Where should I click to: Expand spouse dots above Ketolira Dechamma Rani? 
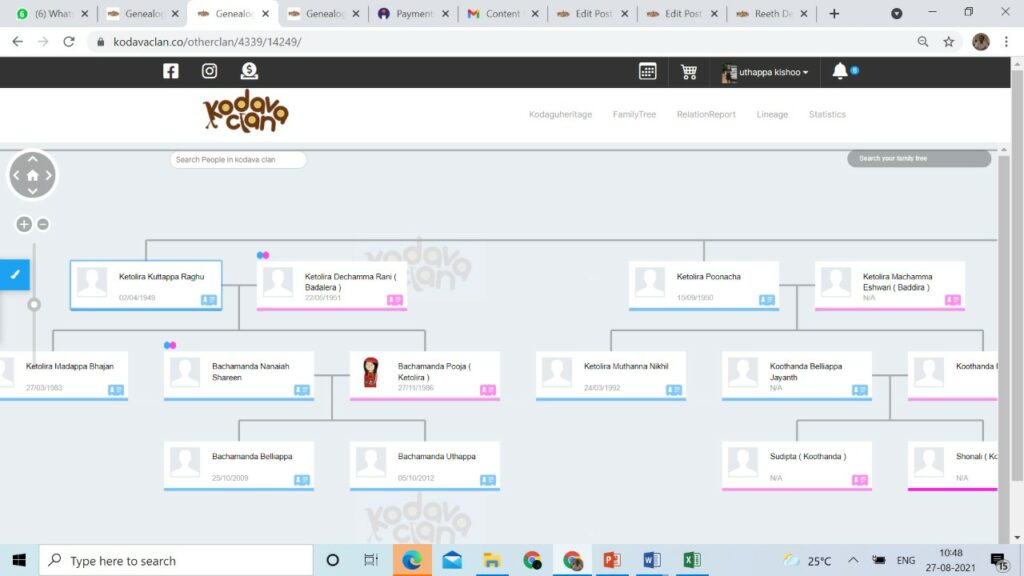tap(263, 255)
